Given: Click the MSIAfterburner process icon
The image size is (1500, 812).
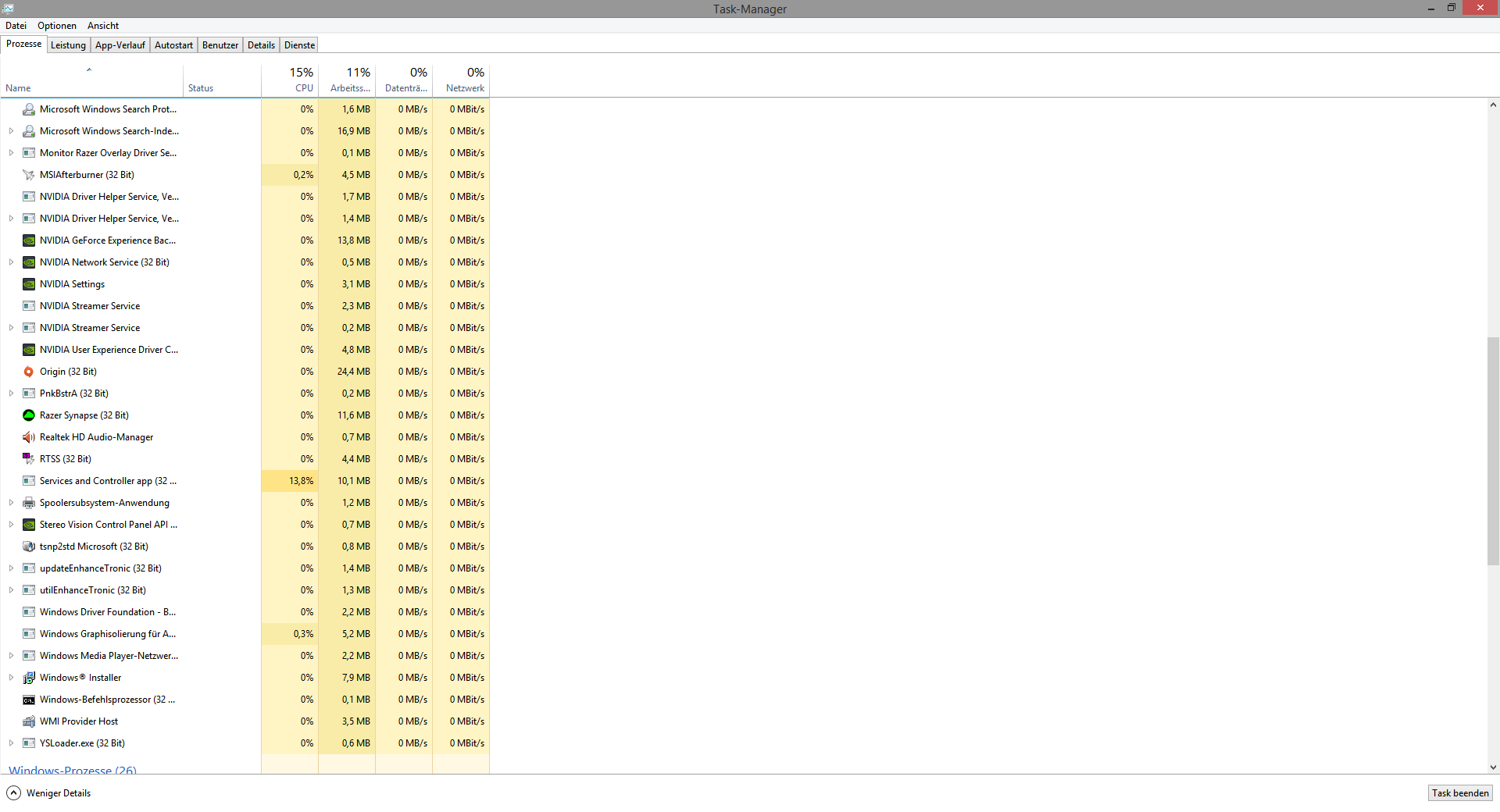Looking at the screenshot, I should 29,175.
